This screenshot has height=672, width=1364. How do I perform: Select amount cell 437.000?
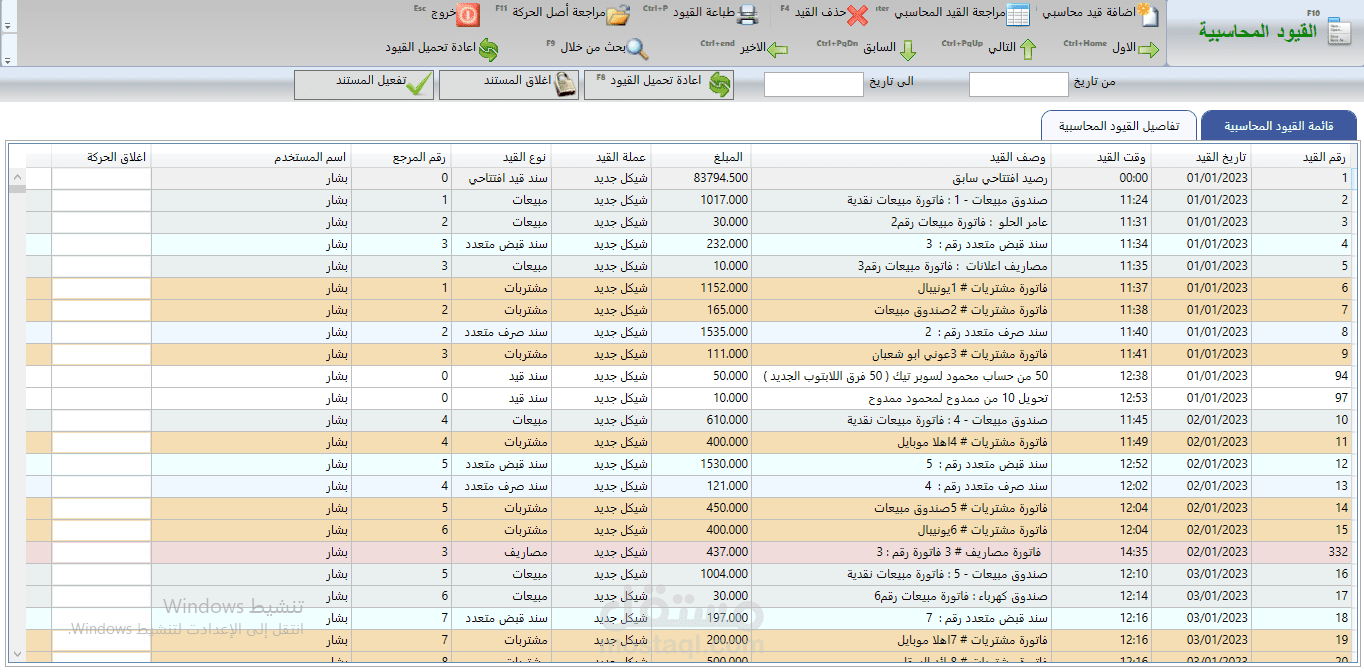tap(701, 552)
